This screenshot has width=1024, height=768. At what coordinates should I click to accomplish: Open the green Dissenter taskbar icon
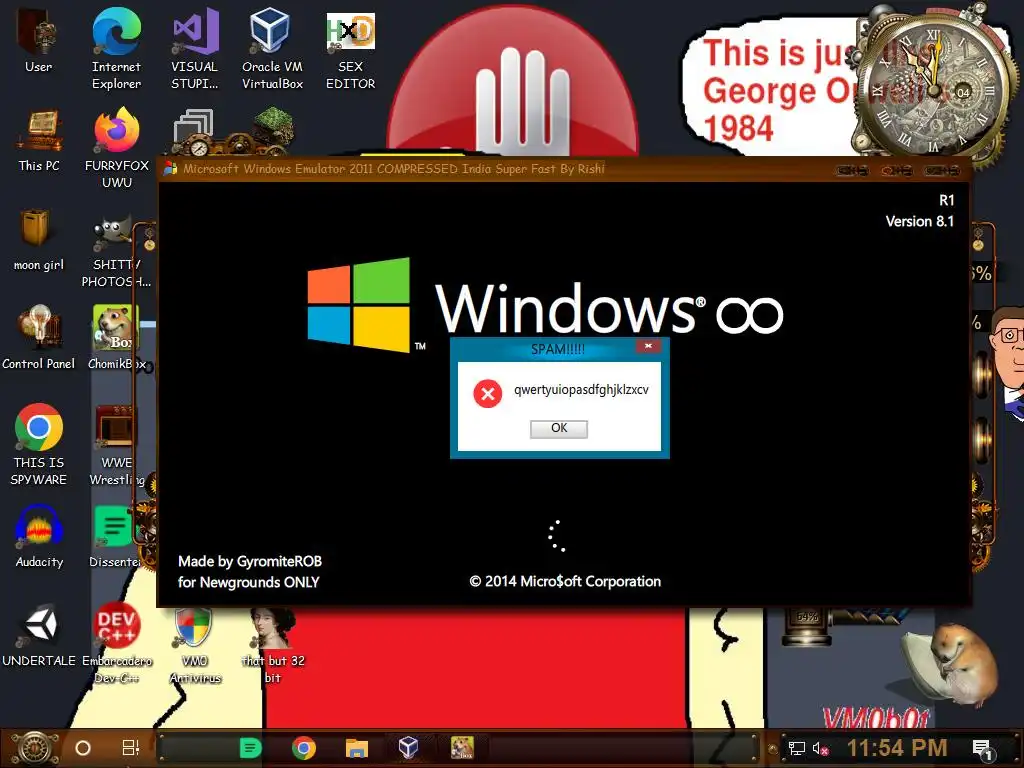click(251, 748)
